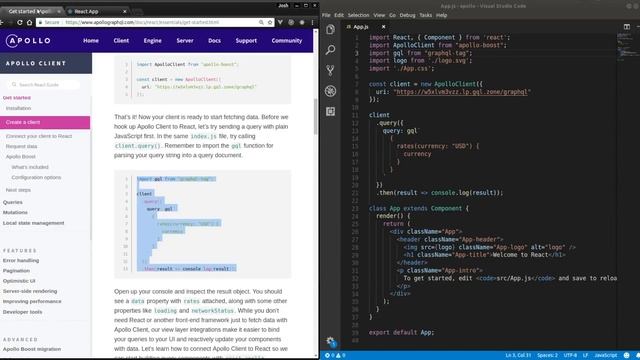640x360 pixels.
Task: Change JavaScript language mode in status bar
Action: 606,356
